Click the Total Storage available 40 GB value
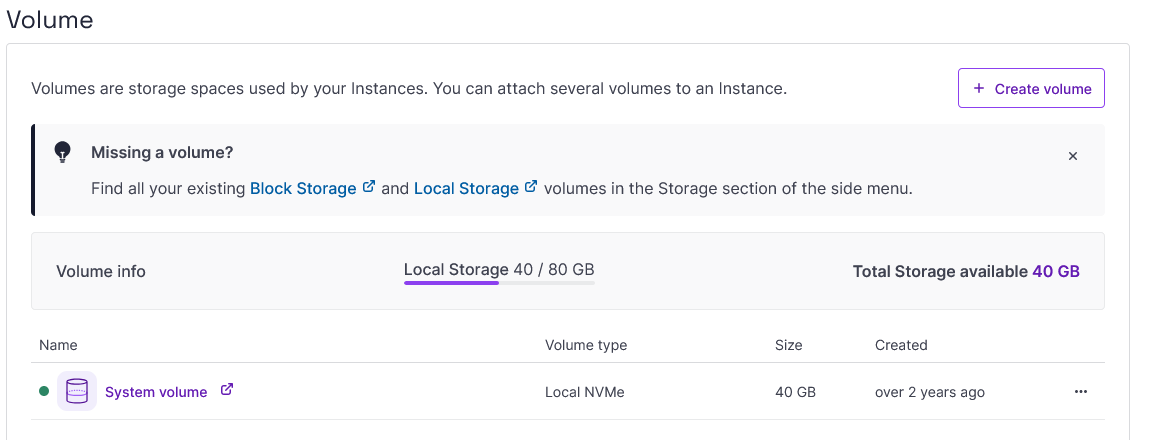 click(x=1055, y=271)
